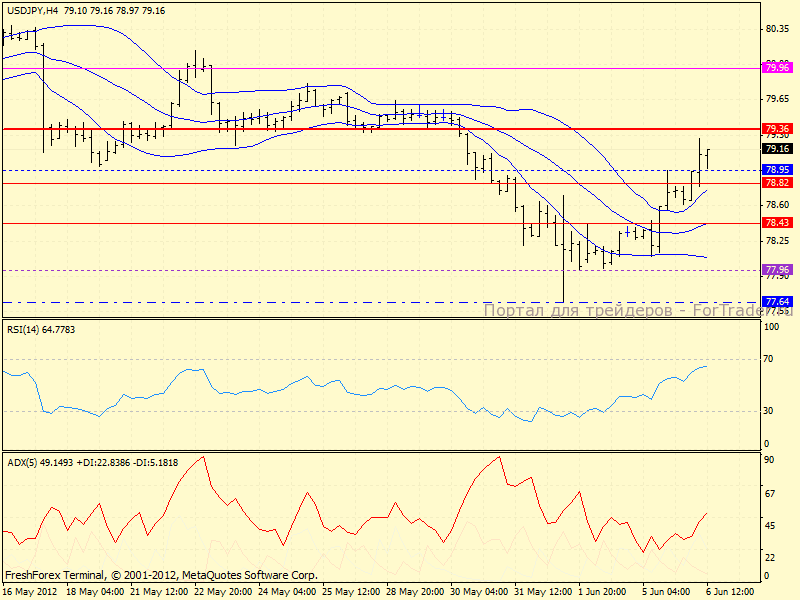Click the 6 Jun 12:00 time label
Viewport: 800px width, 600px height.
tap(730, 592)
